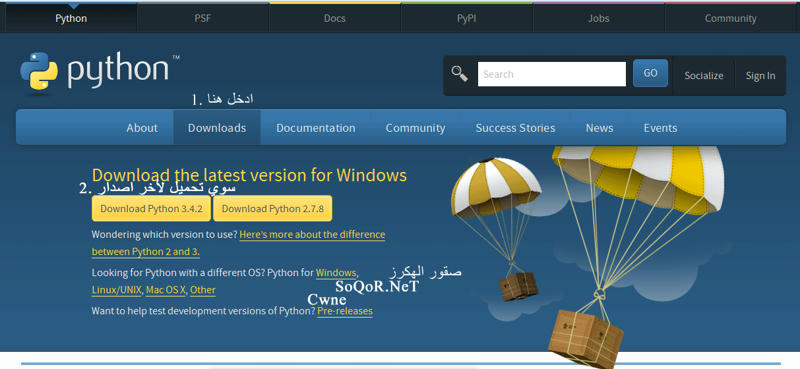The image size is (800, 369).
Task: Open the PyPI top tab
Action: 467,18
